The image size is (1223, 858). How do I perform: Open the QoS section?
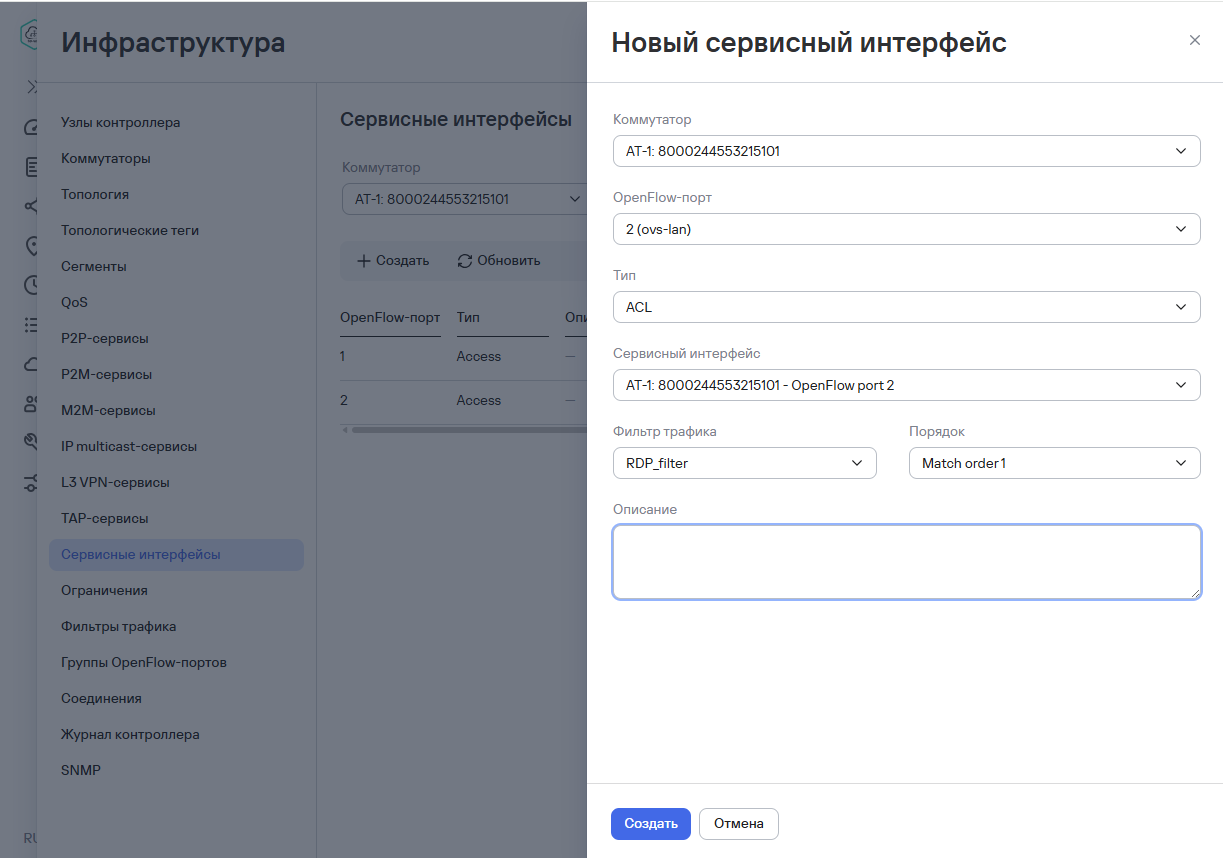75,303
